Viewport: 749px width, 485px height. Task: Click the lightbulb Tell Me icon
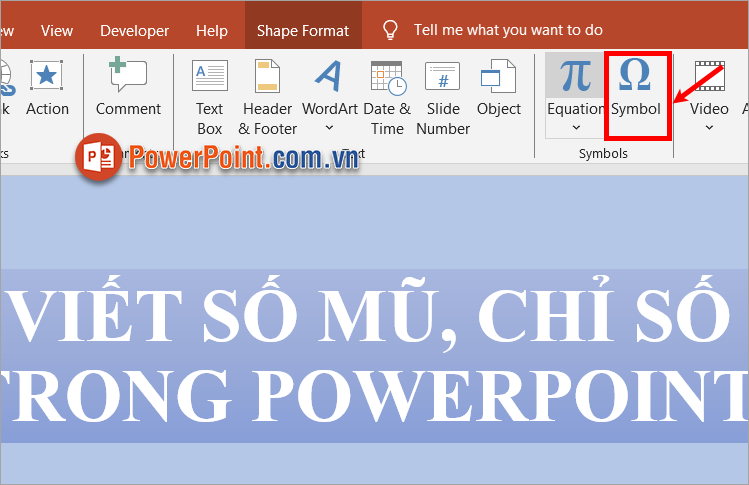[x=390, y=30]
